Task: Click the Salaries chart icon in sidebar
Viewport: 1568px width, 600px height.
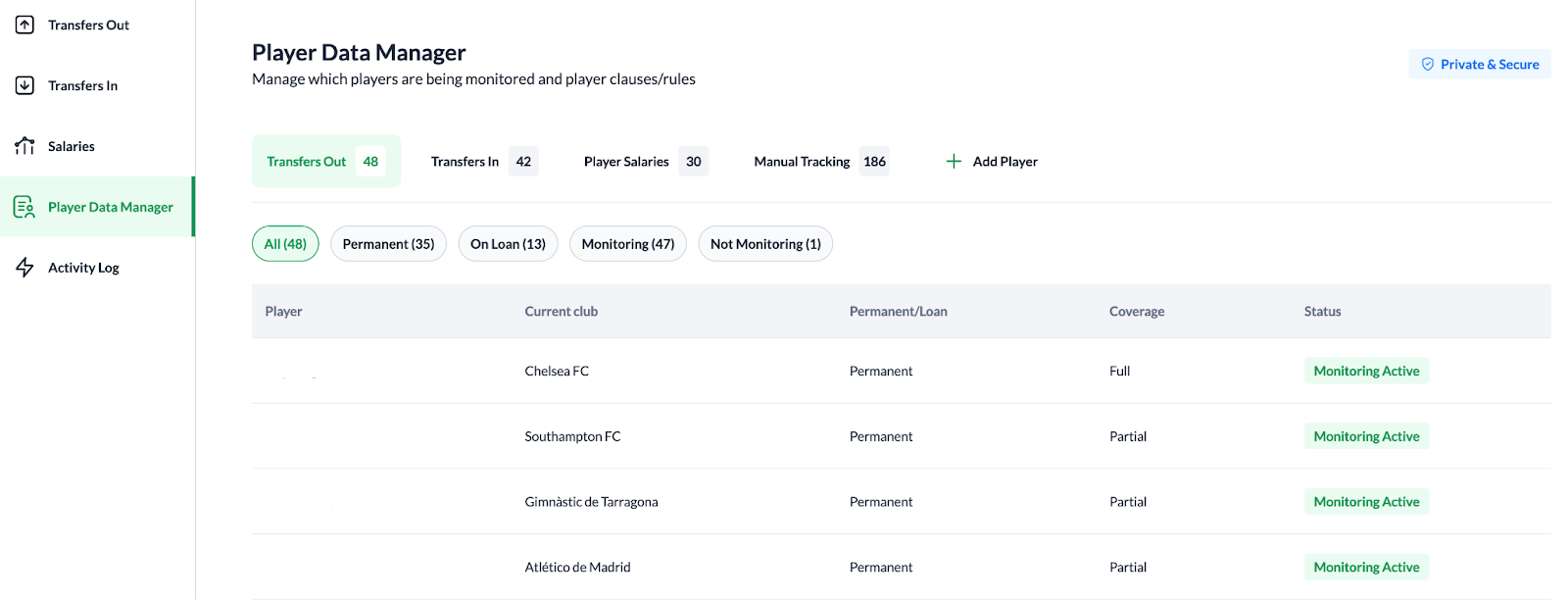Action: point(24,146)
